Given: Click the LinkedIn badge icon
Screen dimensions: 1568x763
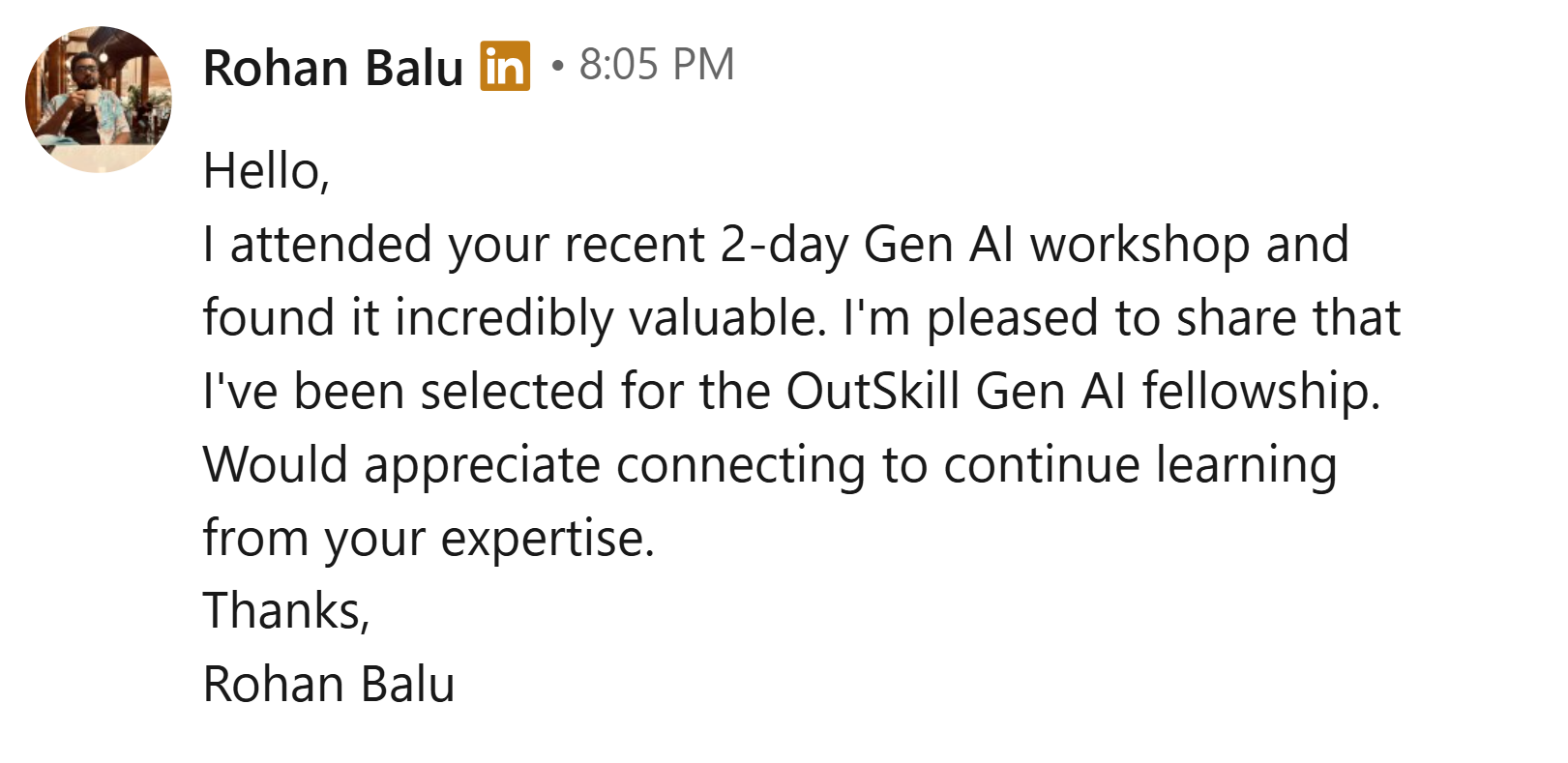Looking at the screenshot, I should tap(505, 67).
